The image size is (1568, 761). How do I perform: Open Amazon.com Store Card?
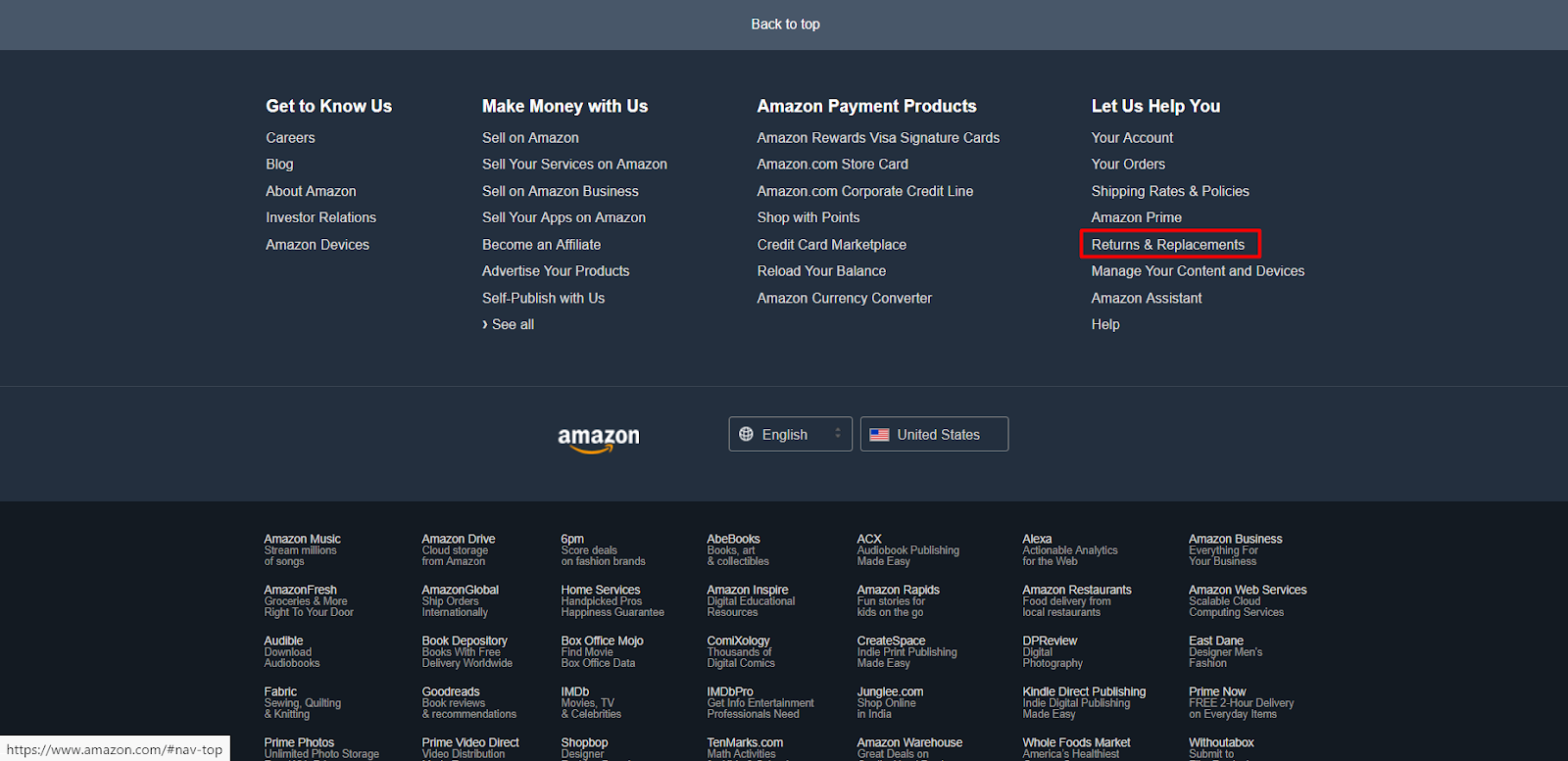832,165
